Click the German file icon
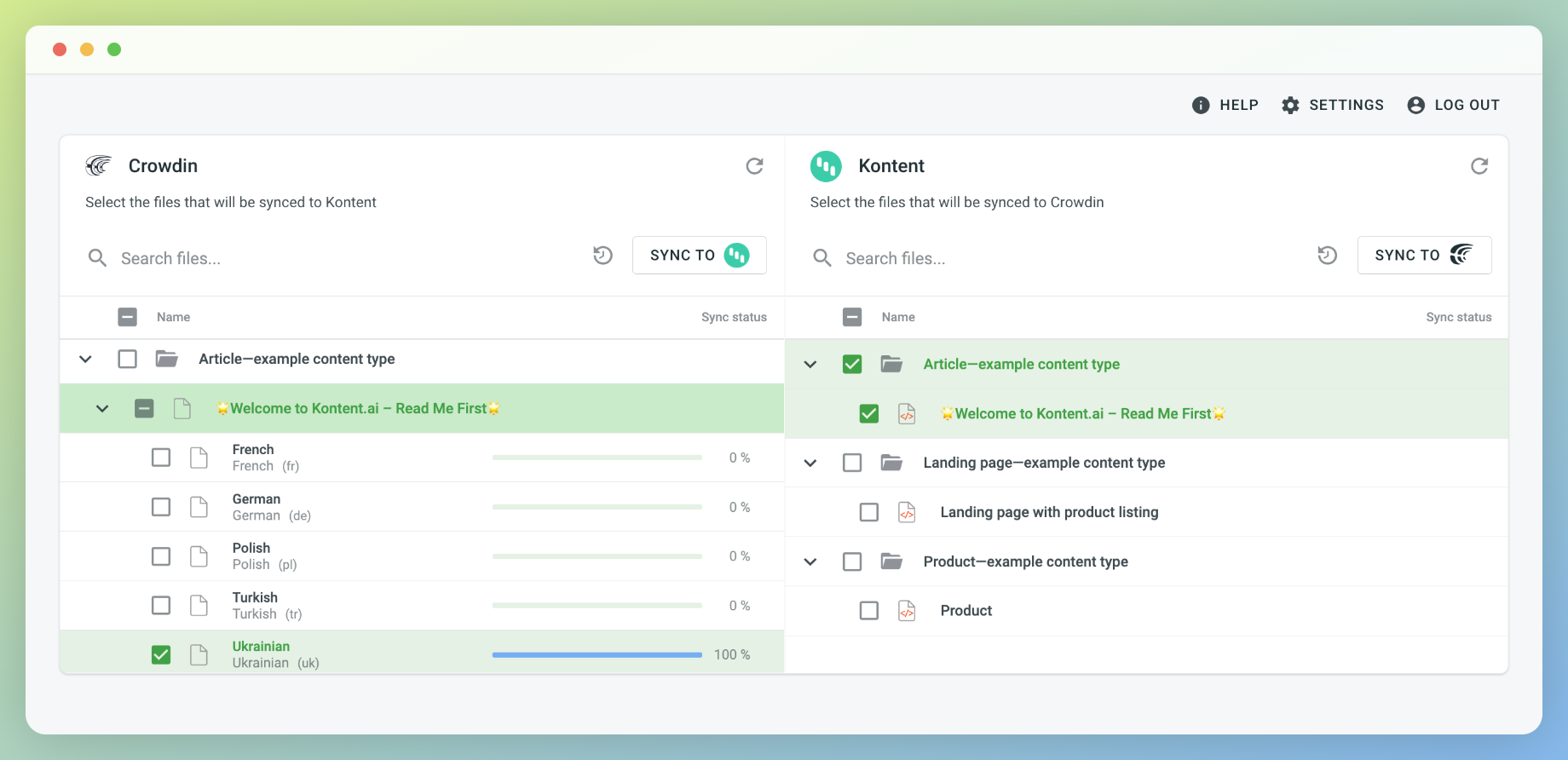The image size is (1568, 760). pos(199,507)
